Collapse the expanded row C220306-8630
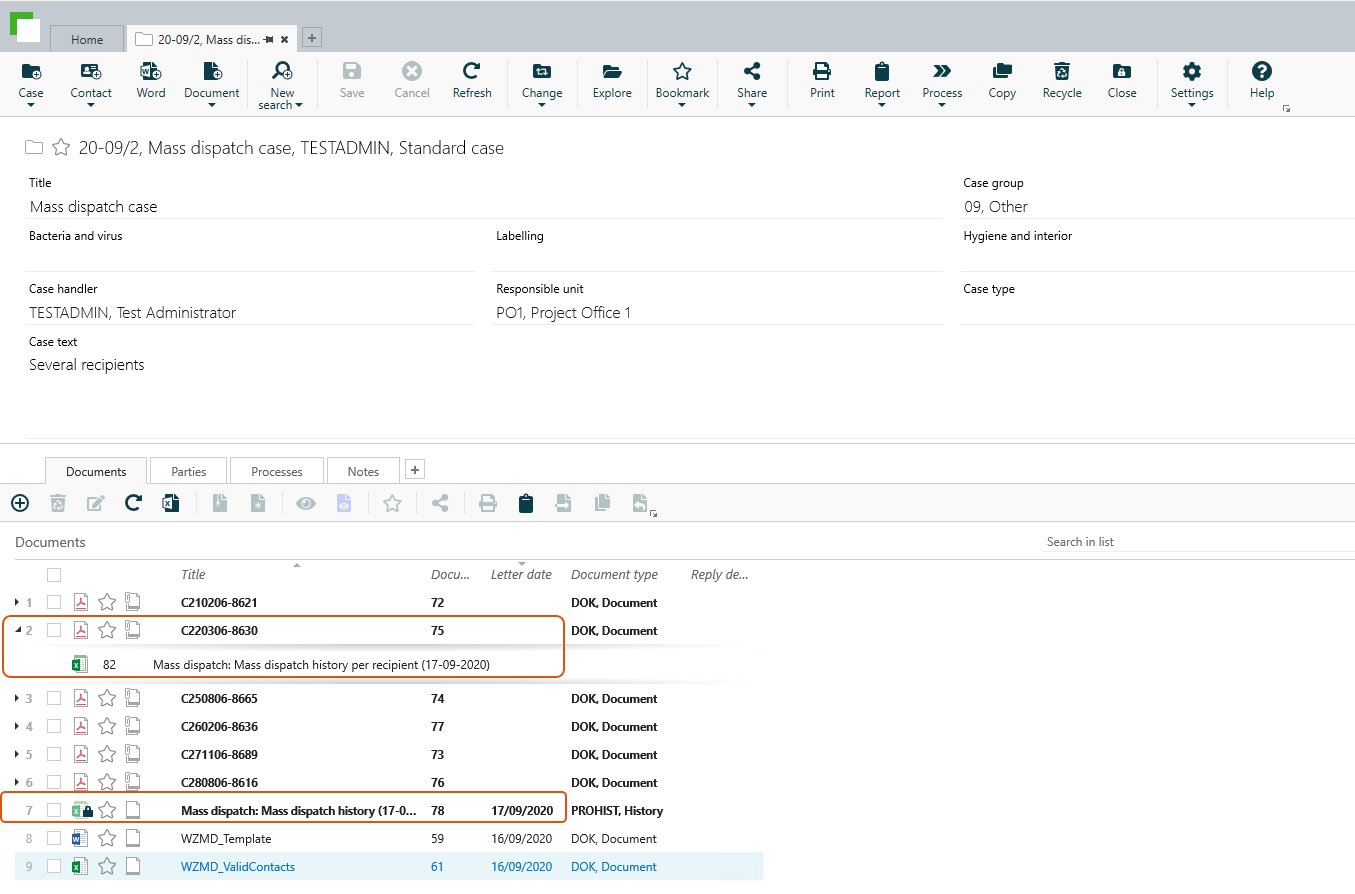1355x894 pixels. [x=17, y=630]
